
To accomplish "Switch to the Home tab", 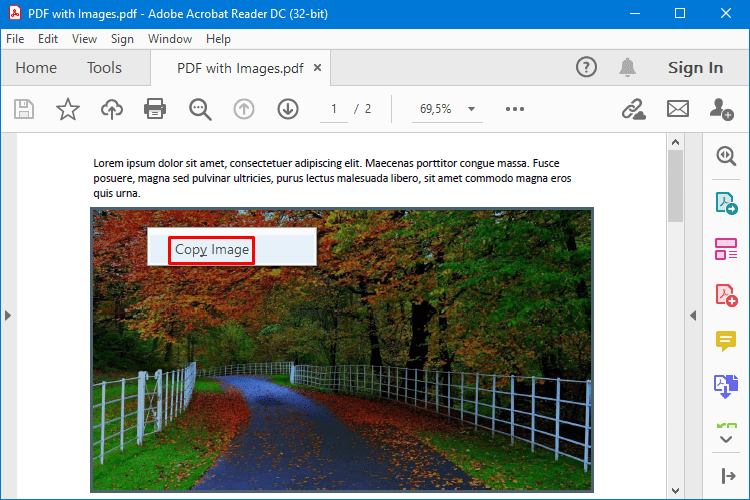I will (36, 68).
